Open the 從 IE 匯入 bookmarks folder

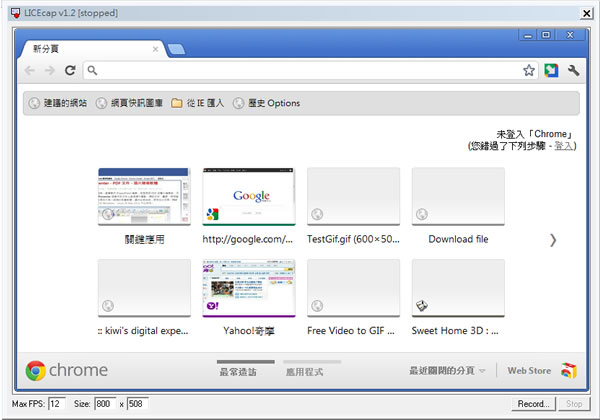tap(197, 103)
